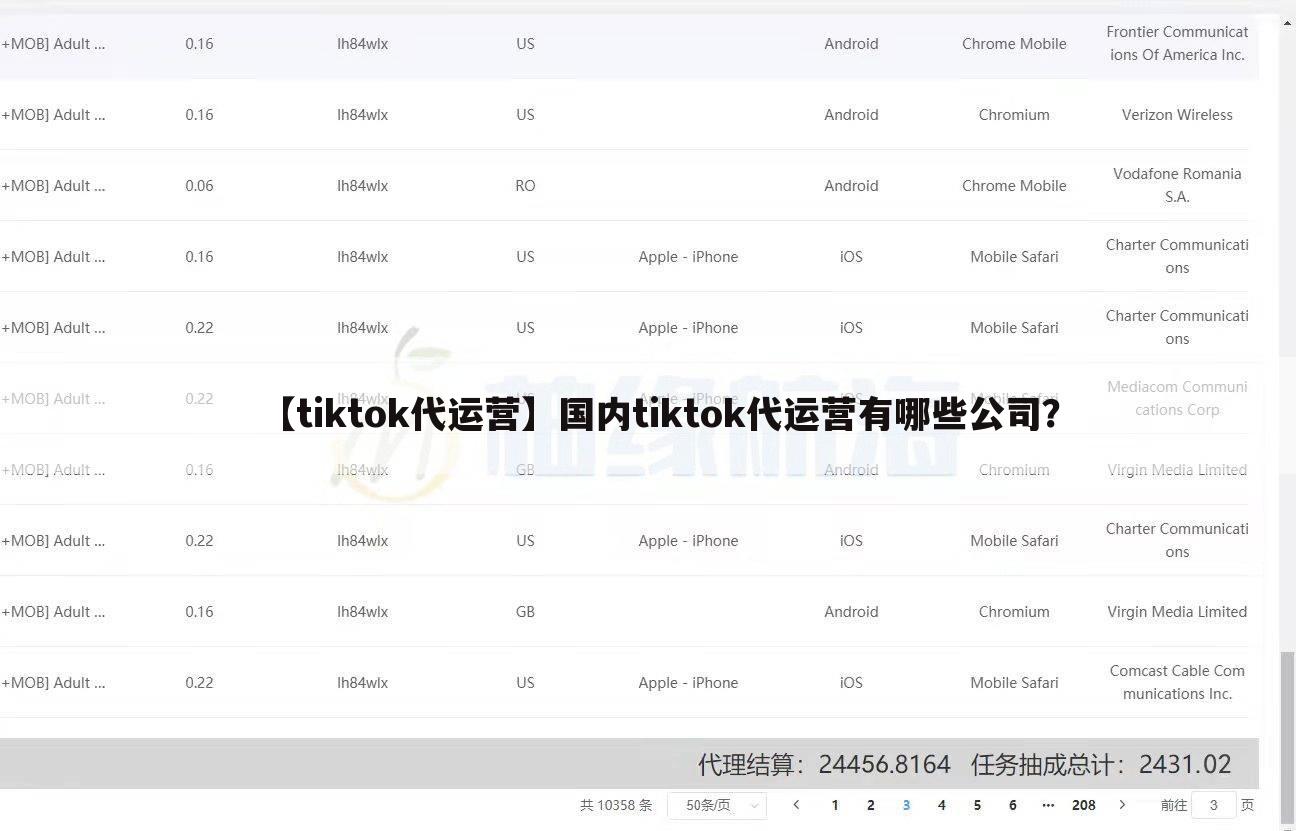Click Comcast Cable Communications Inc. cell
Screen dimensions: 1296x831
1177,682
